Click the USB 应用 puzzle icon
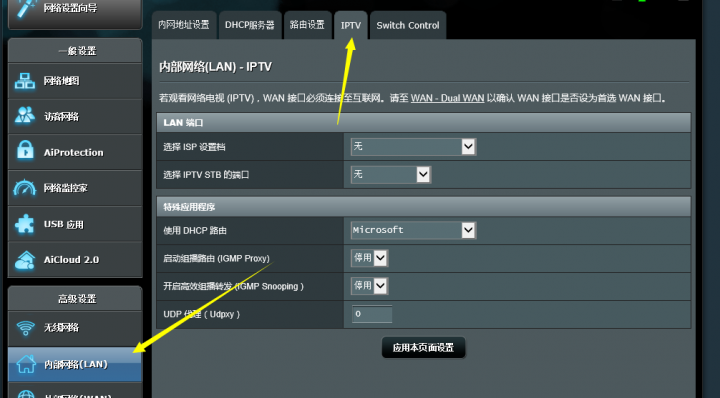This screenshot has width=720, height=398. pyautogui.click(x=25, y=224)
